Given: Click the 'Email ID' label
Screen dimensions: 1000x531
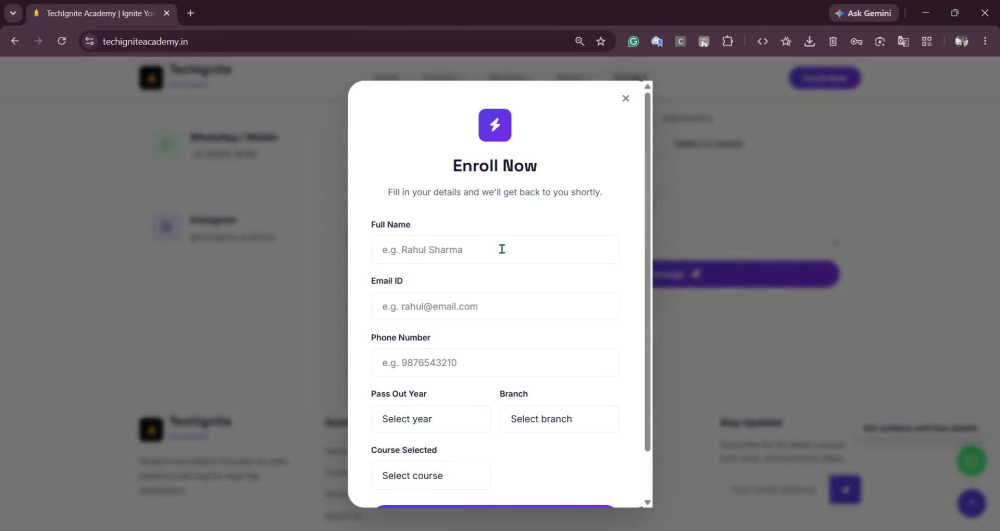Looking at the screenshot, I should (387, 280).
